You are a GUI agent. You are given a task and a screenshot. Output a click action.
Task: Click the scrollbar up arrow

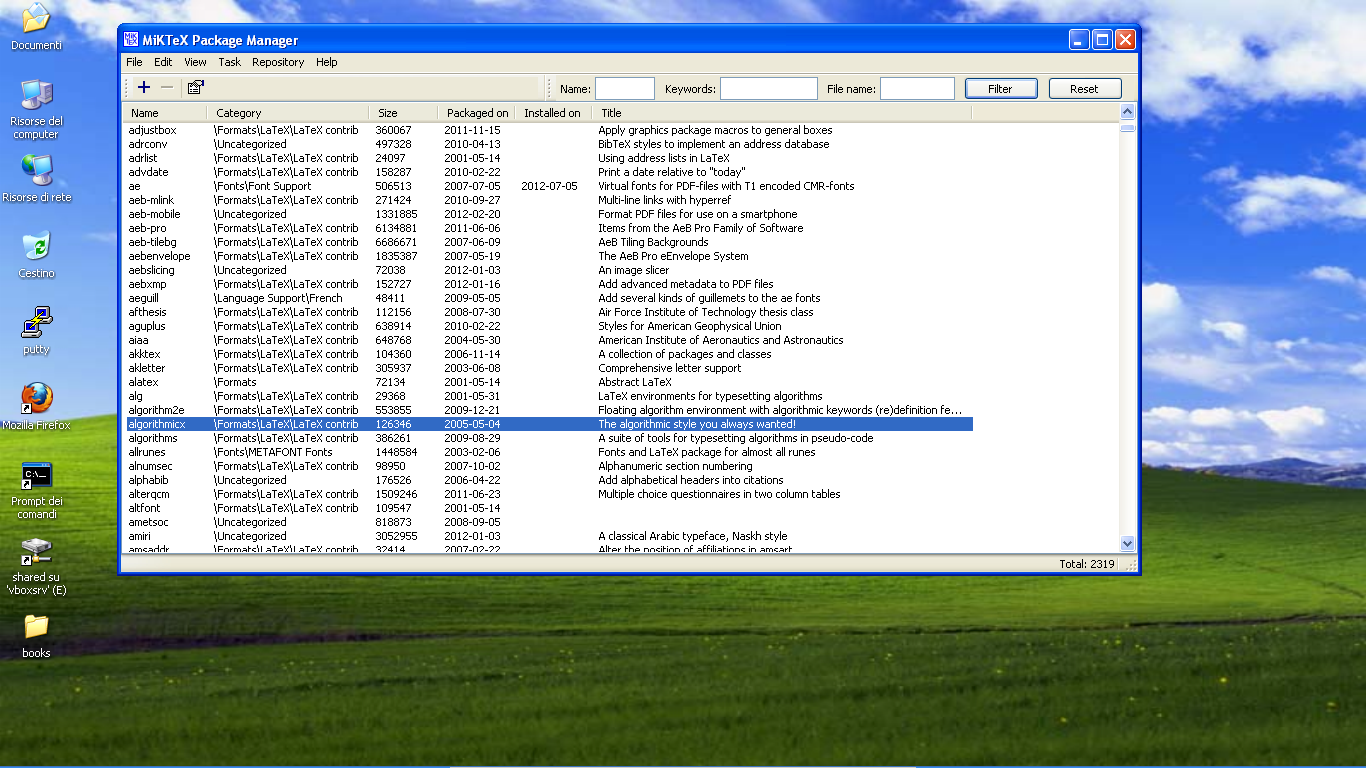1128,113
